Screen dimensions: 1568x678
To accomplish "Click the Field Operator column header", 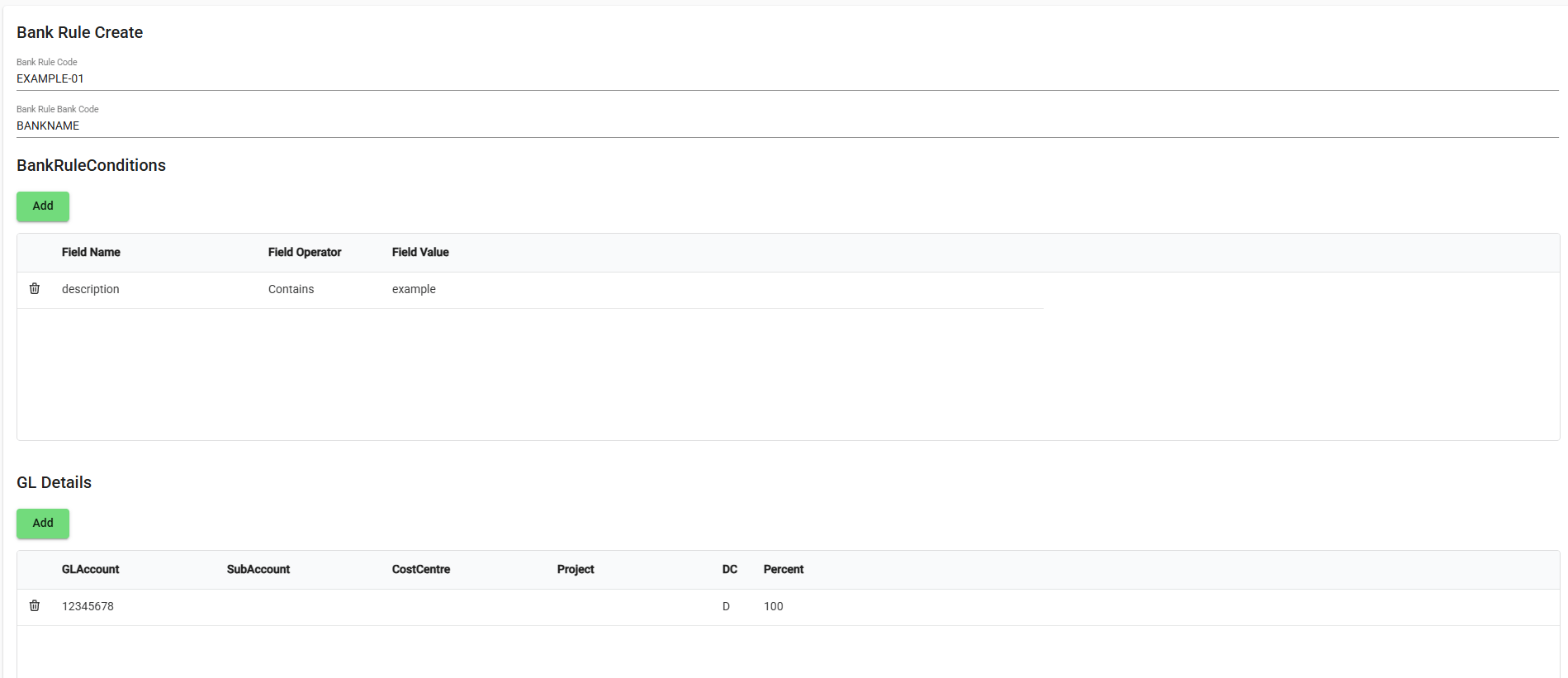I will click(x=305, y=253).
